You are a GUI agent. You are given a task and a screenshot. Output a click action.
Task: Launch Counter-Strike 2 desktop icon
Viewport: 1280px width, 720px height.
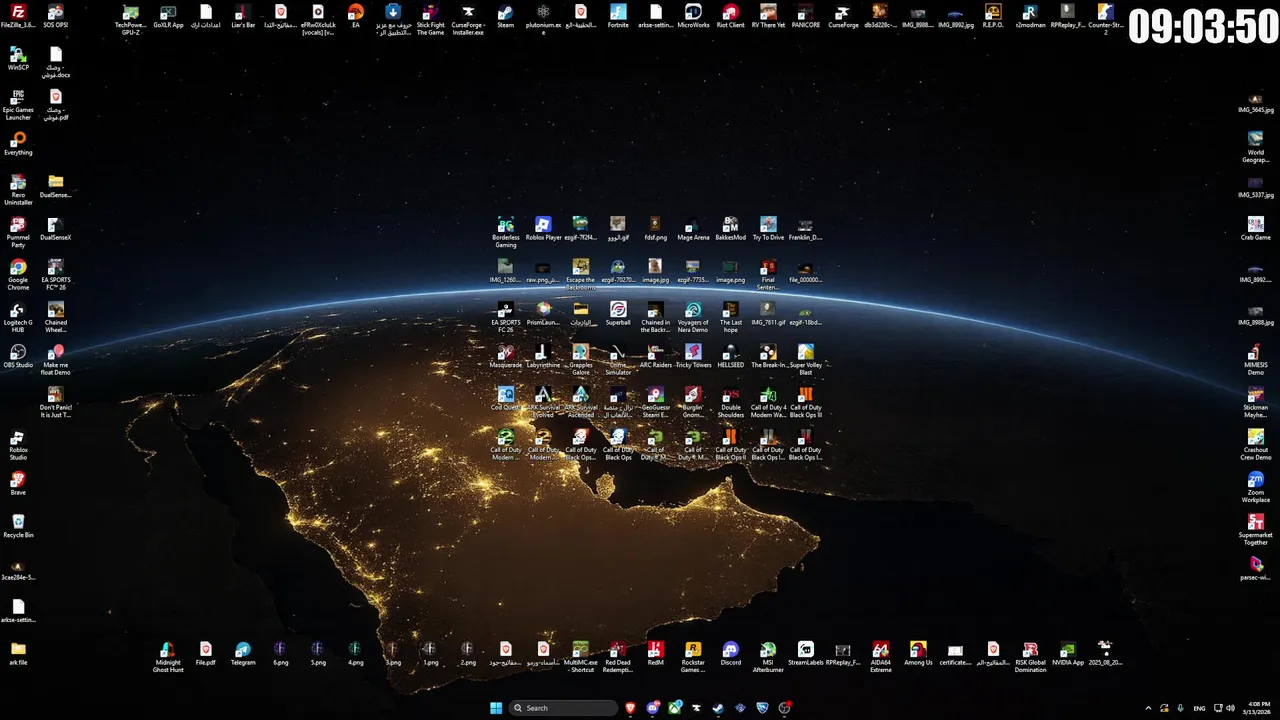point(1105,19)
